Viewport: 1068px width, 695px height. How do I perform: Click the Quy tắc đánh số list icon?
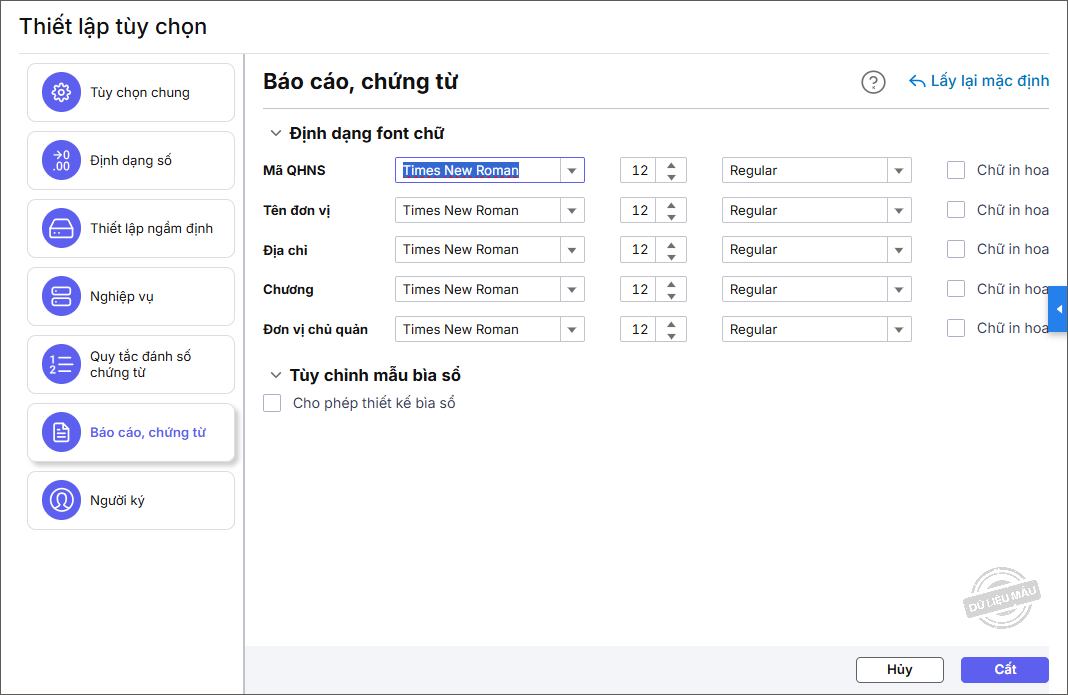61,365
